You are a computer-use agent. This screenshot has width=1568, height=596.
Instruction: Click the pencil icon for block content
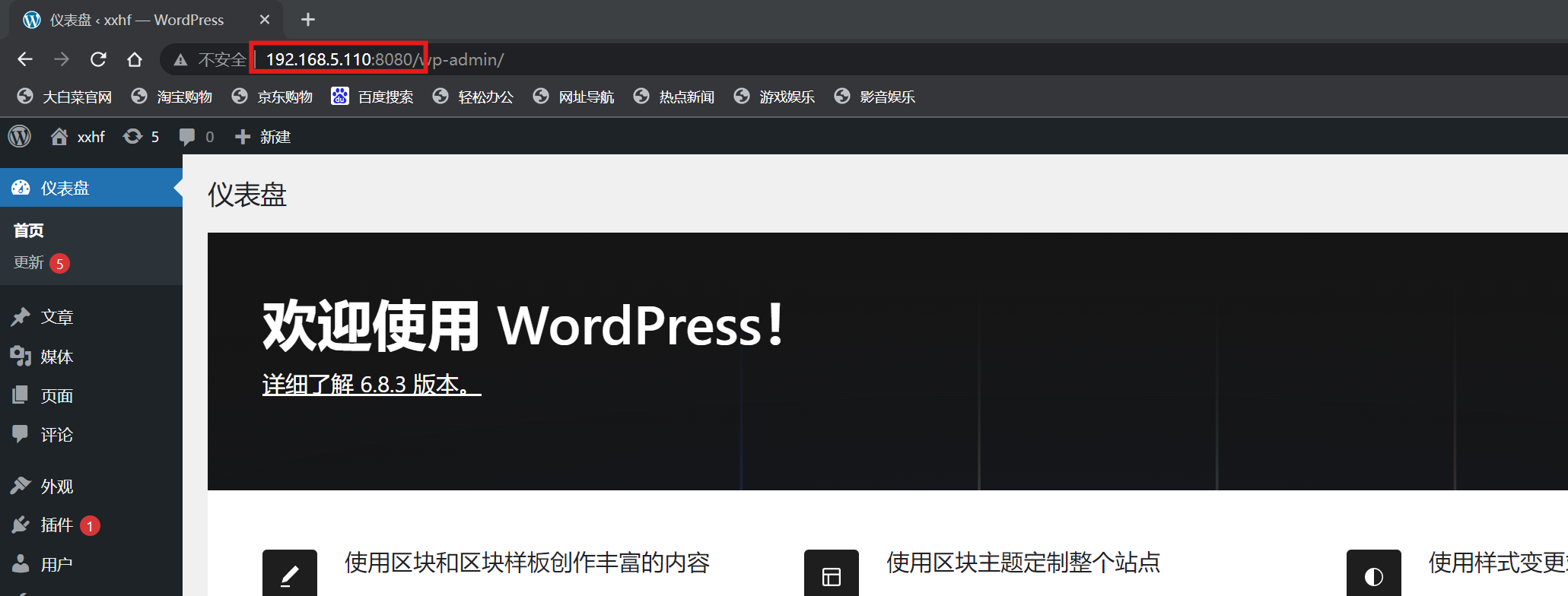[x=290, y=574]
